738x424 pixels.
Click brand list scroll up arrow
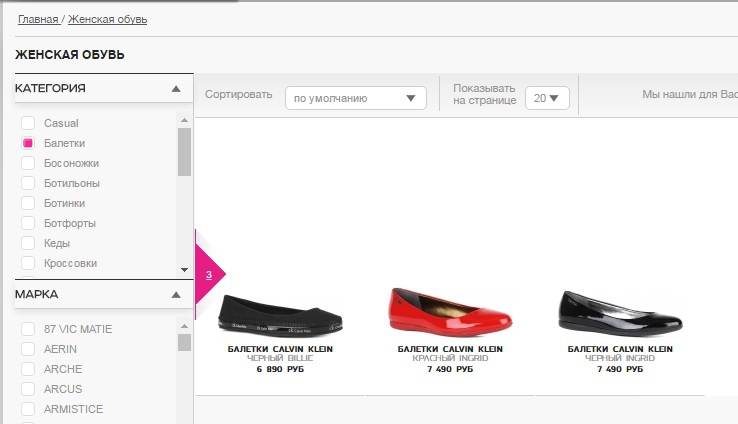tap(184, 326)
